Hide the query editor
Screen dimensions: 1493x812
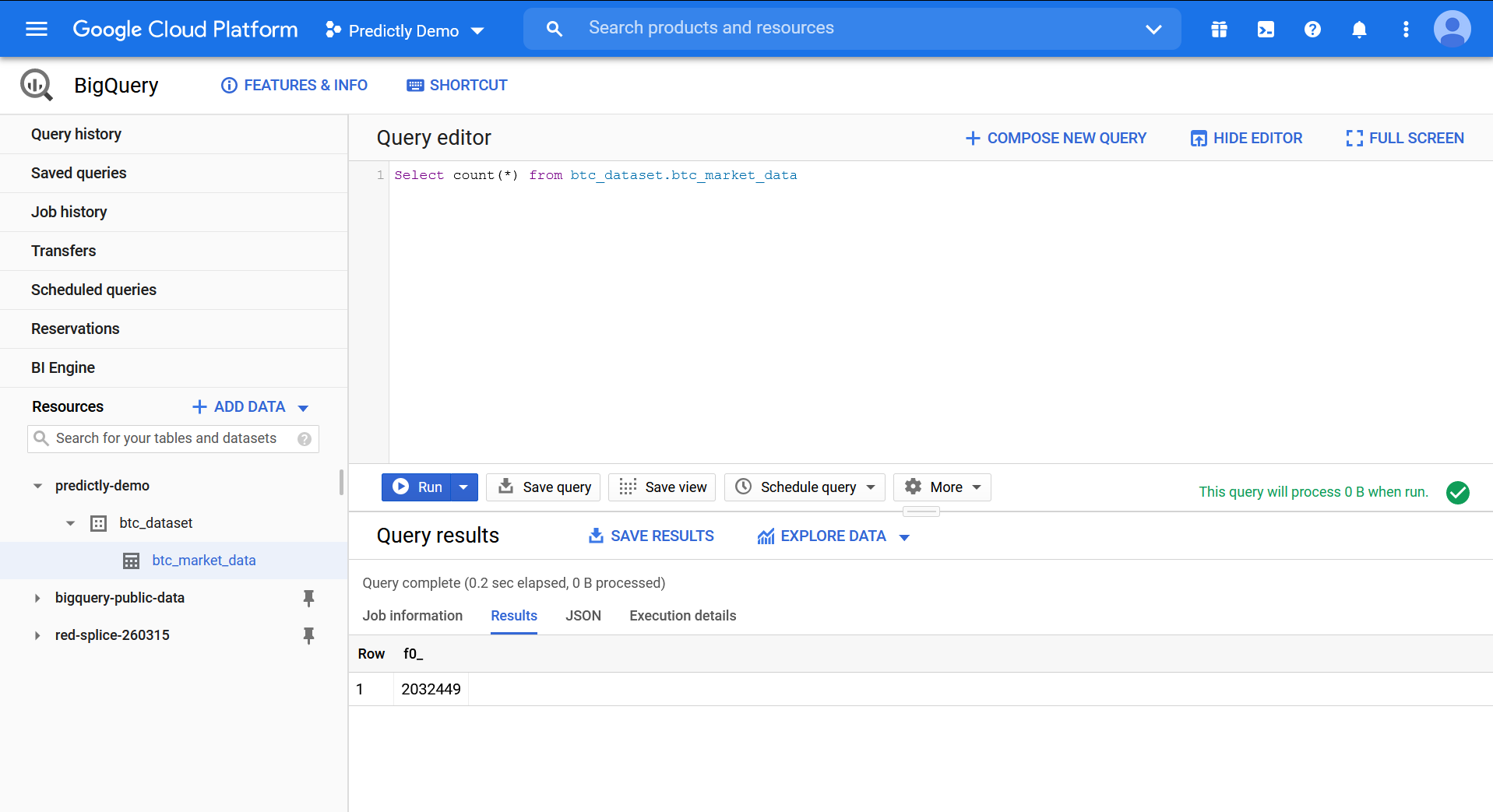(x=1246, y=139)
